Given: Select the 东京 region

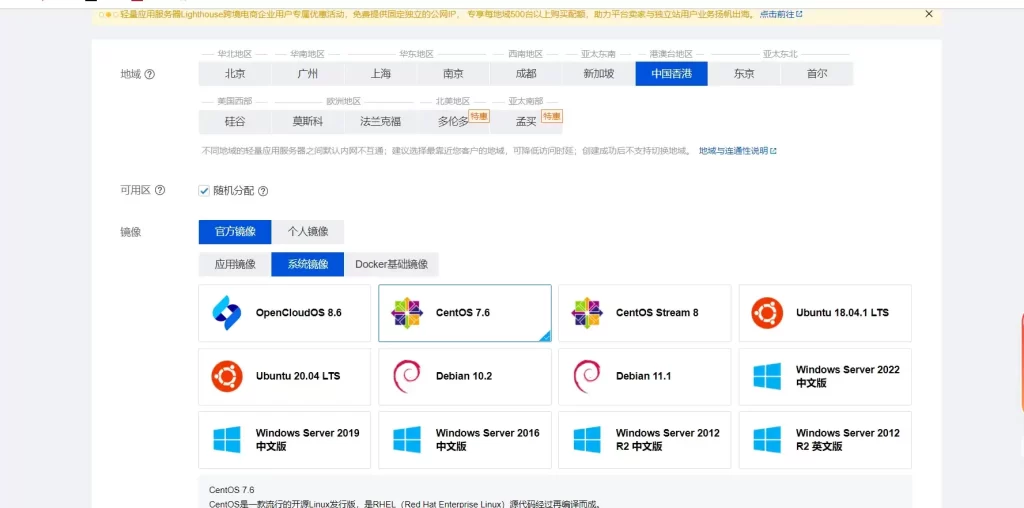Looking at the screenshot, I should pyautogui.click(x=744, y=74).
